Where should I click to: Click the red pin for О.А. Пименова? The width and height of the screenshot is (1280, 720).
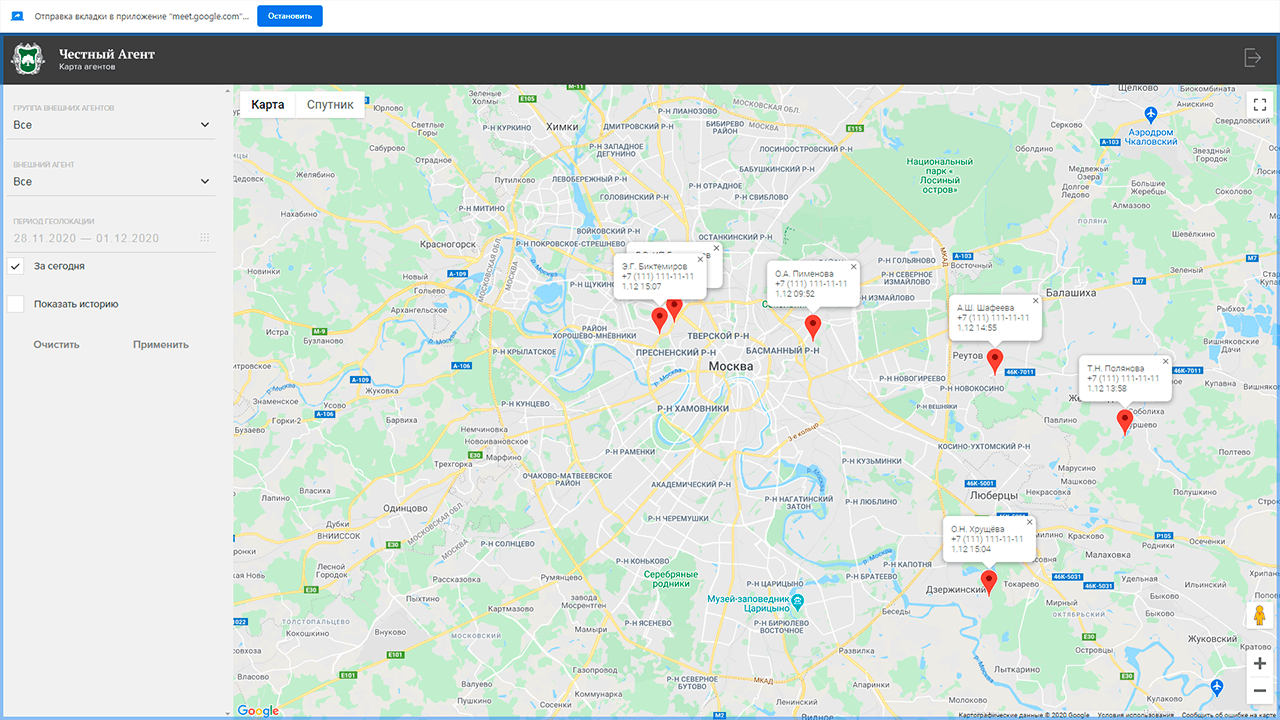pyautogui.click(x=813, y=328)
